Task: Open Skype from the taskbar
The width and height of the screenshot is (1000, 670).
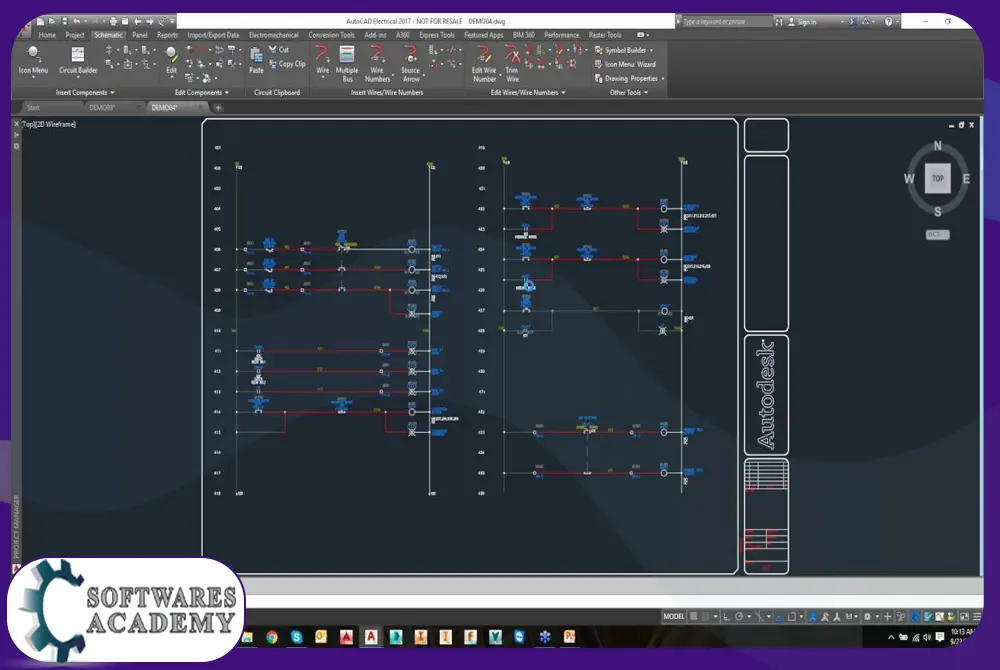Action: (x=297, y=637)
